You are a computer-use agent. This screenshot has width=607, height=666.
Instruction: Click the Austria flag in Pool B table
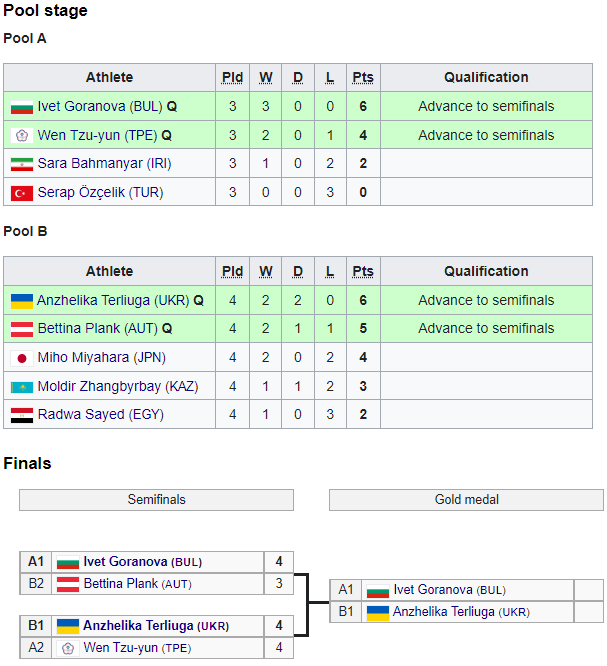[21, 329]
